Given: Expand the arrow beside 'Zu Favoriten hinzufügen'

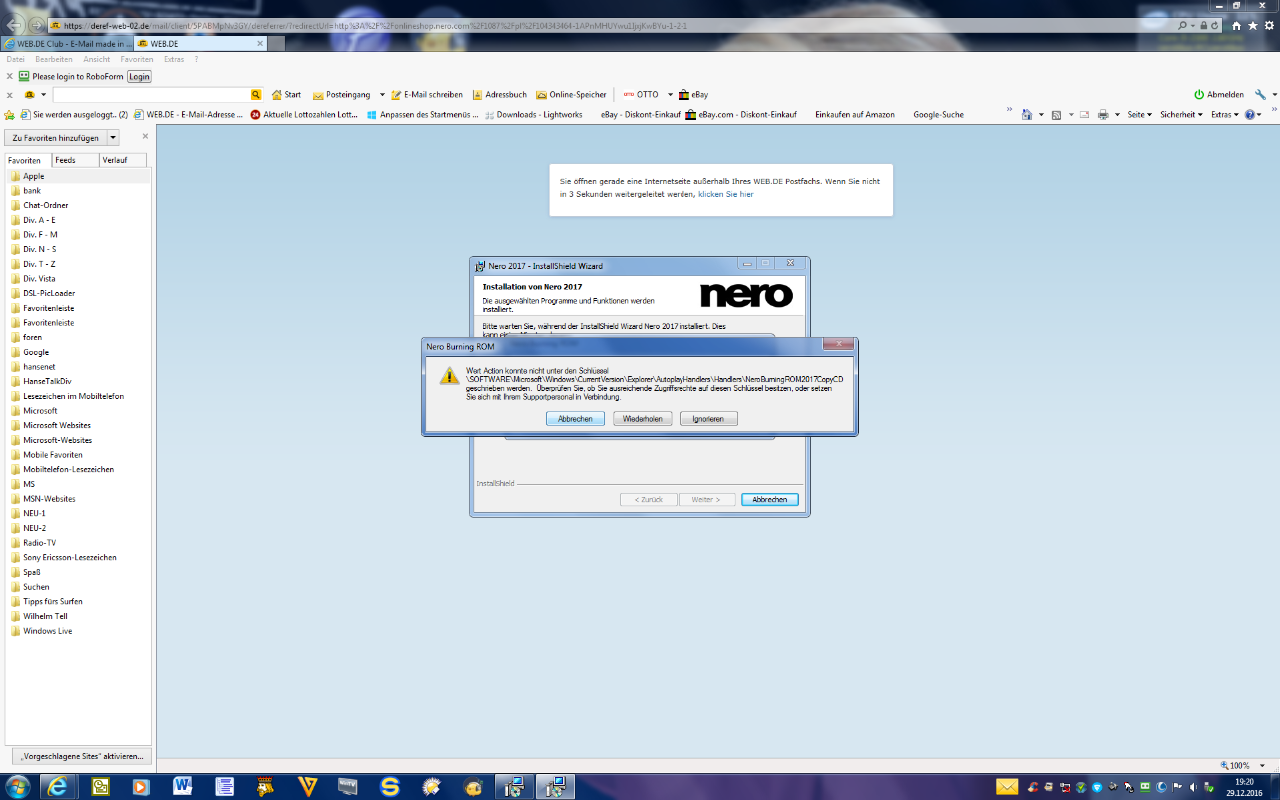Looking at the screenshot, I should 113,138.
